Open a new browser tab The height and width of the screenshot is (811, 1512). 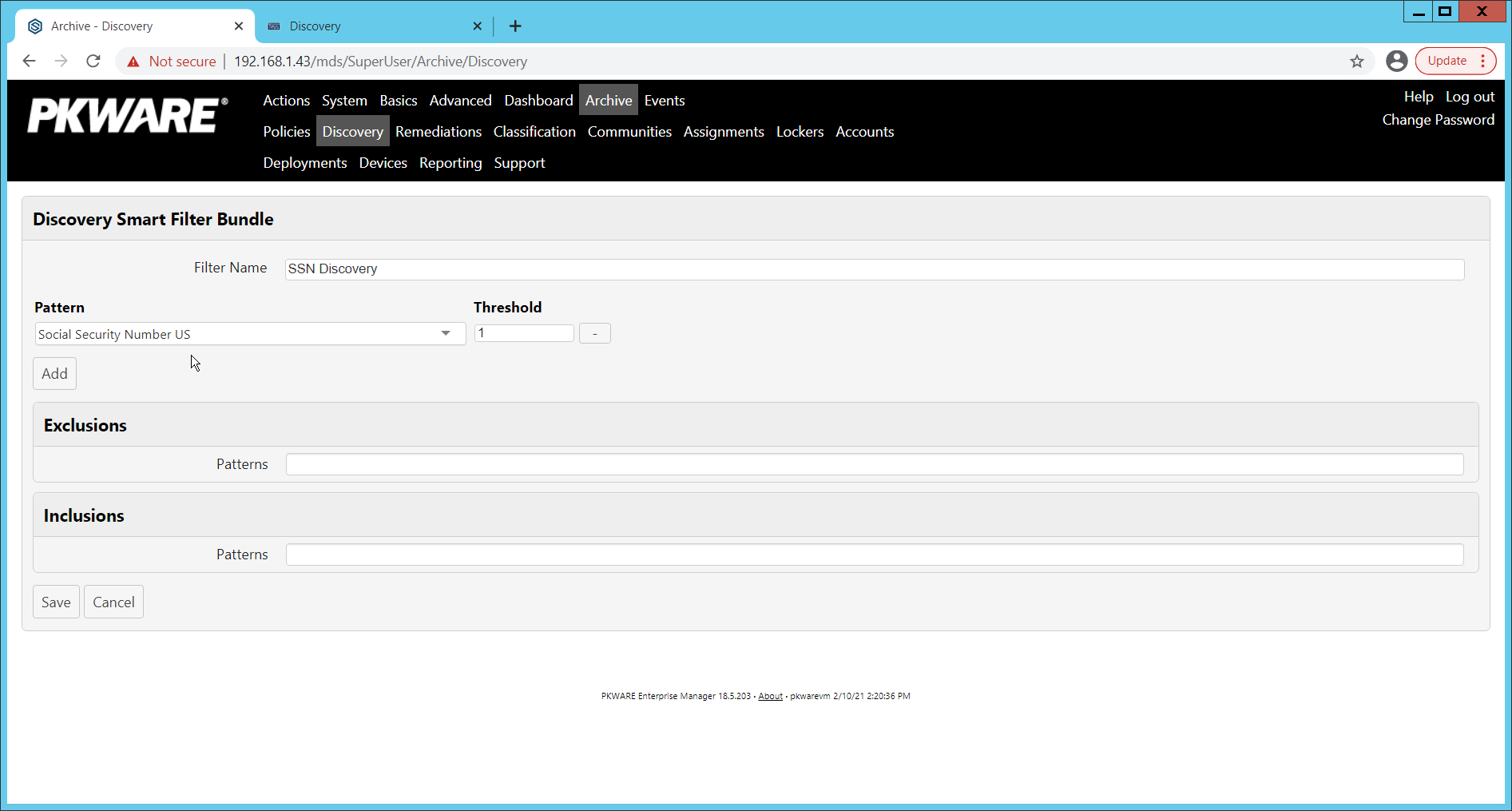tap(515, 26)
